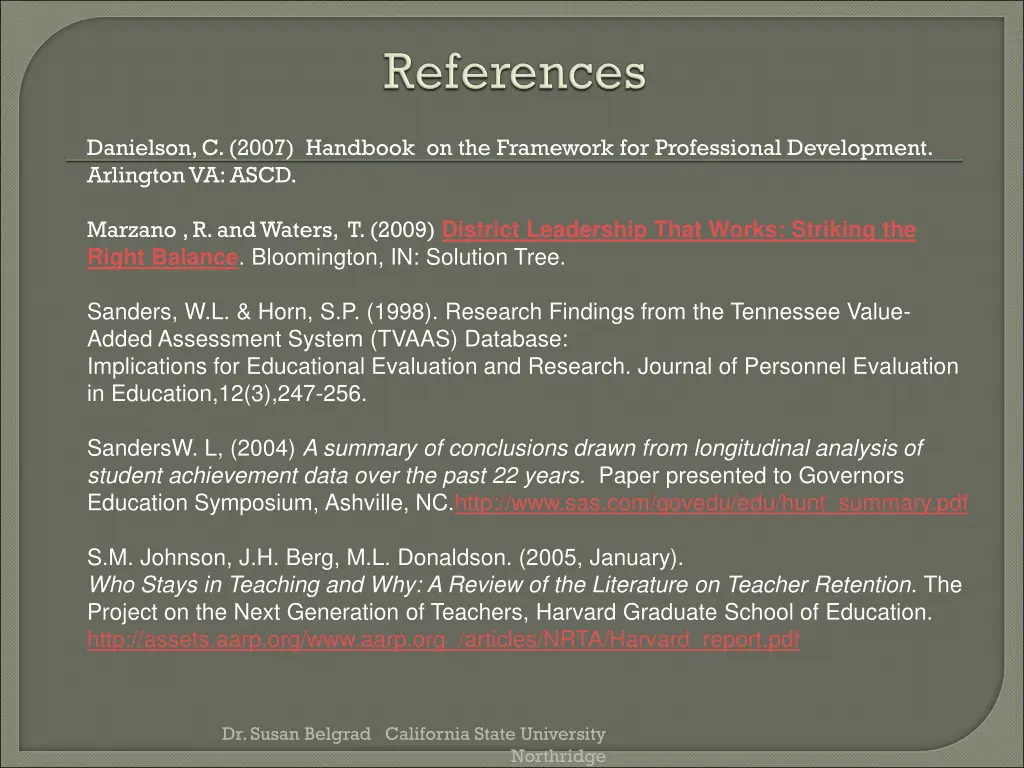Image resolution: width=1024 pixels, height=768 pixels.
Task: Click the text 'Arlington VA: ASCD.'
Action: coord(191,175)
